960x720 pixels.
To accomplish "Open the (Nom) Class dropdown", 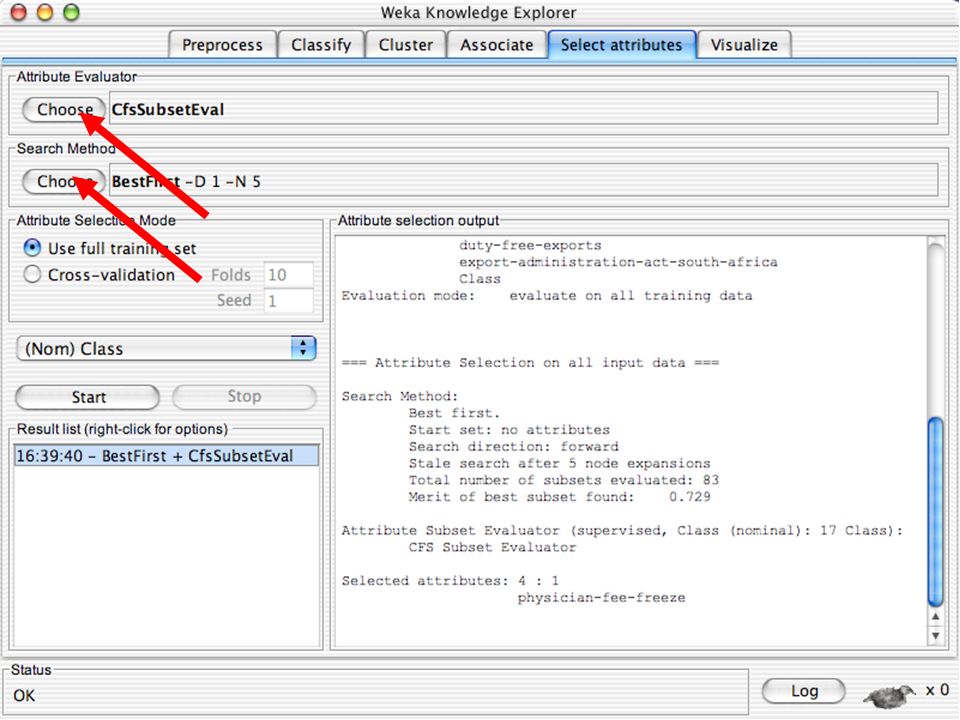I will tap(166, 348).
